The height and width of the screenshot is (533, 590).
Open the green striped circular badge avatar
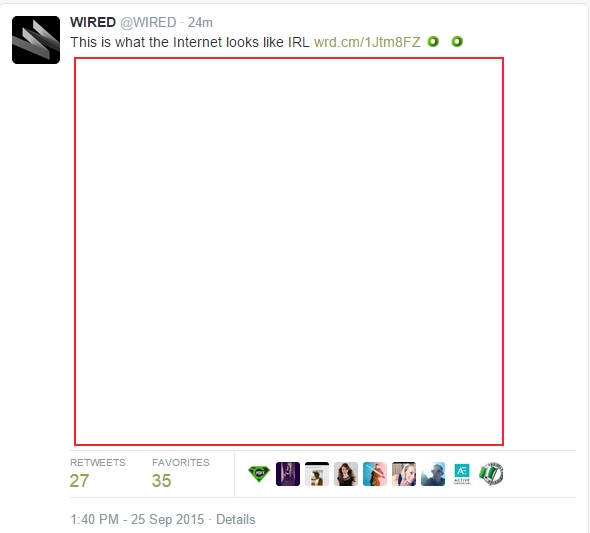[491, 474]
